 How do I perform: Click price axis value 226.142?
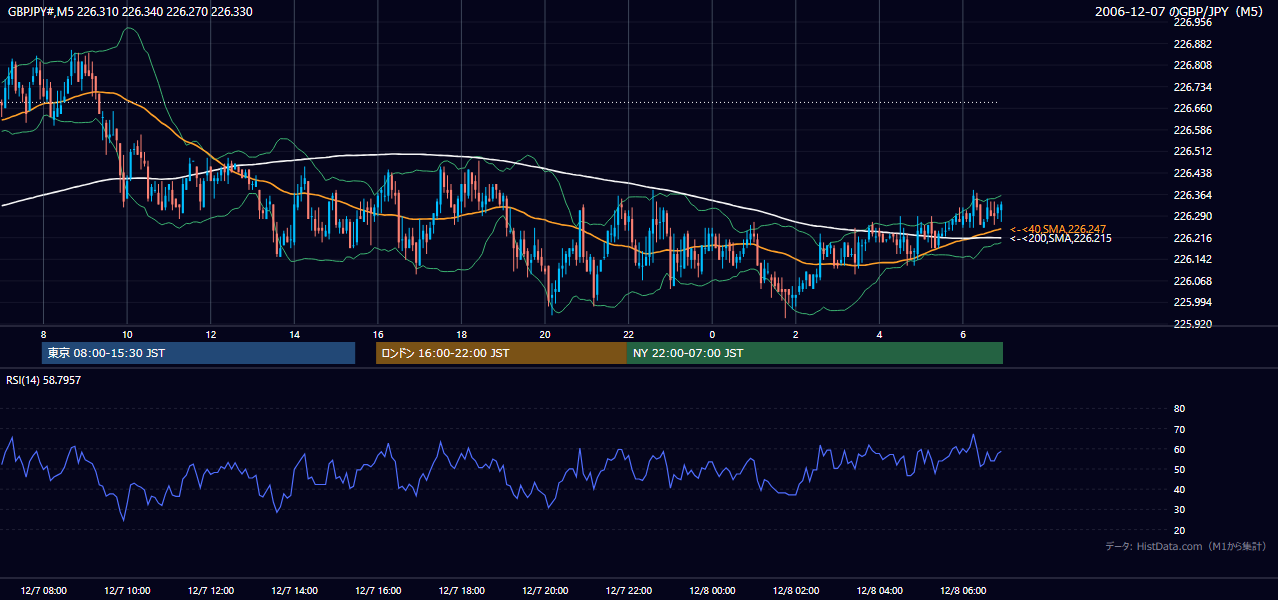tap(1192, 259)
